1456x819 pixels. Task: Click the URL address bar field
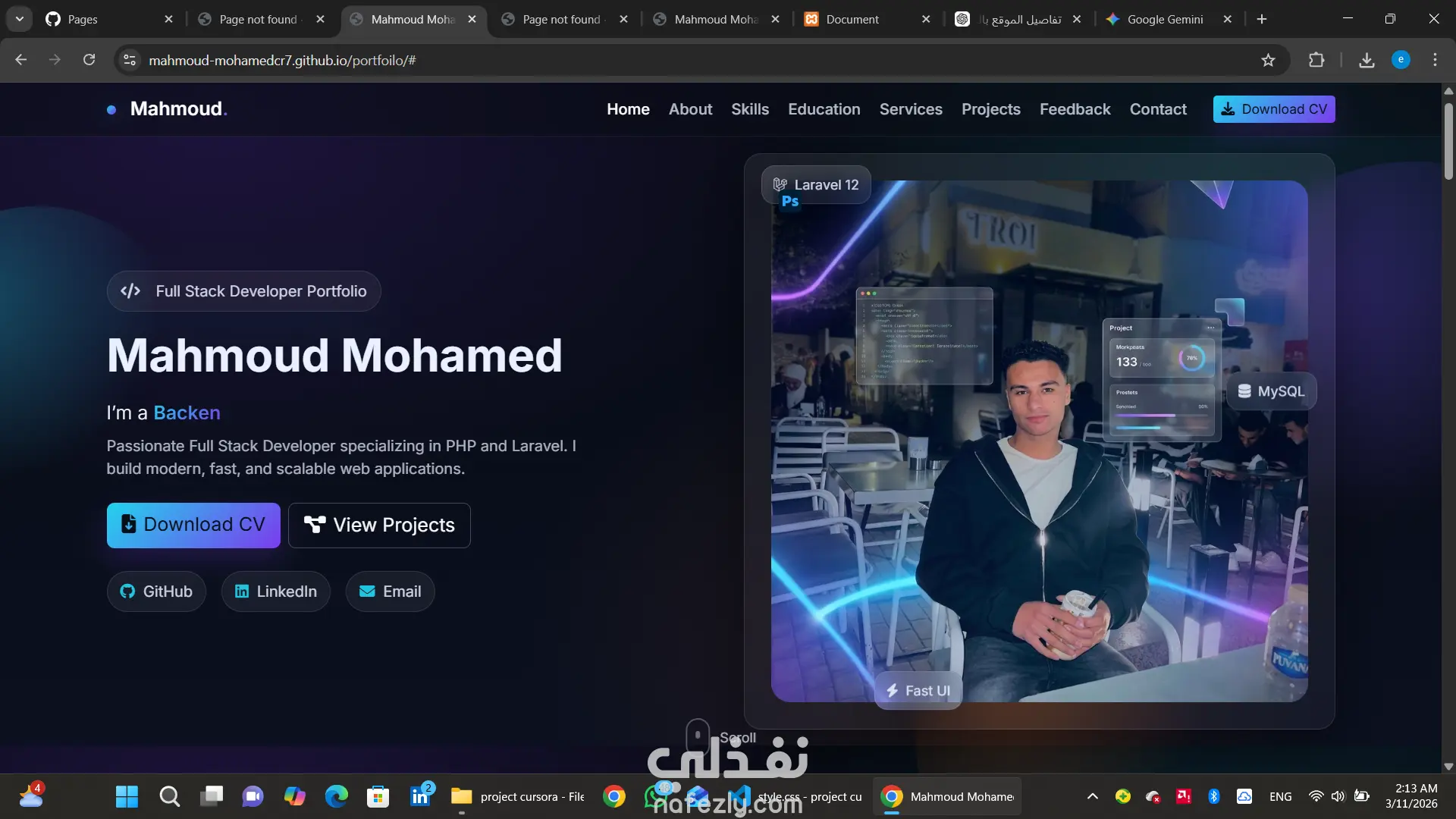pyautogui.click(x=682, y=60)
